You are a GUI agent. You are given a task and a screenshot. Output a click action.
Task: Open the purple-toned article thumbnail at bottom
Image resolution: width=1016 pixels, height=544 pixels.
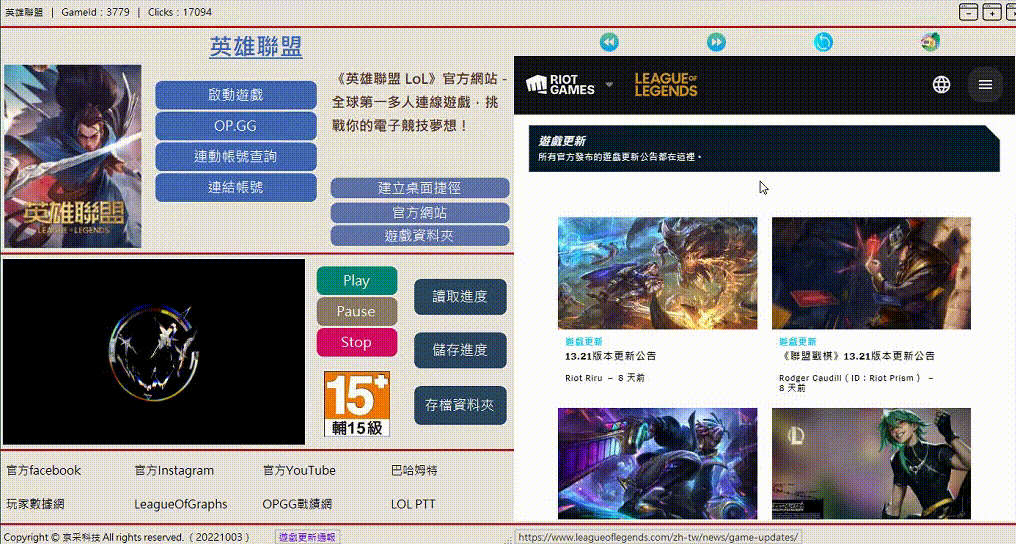(657, 464)
